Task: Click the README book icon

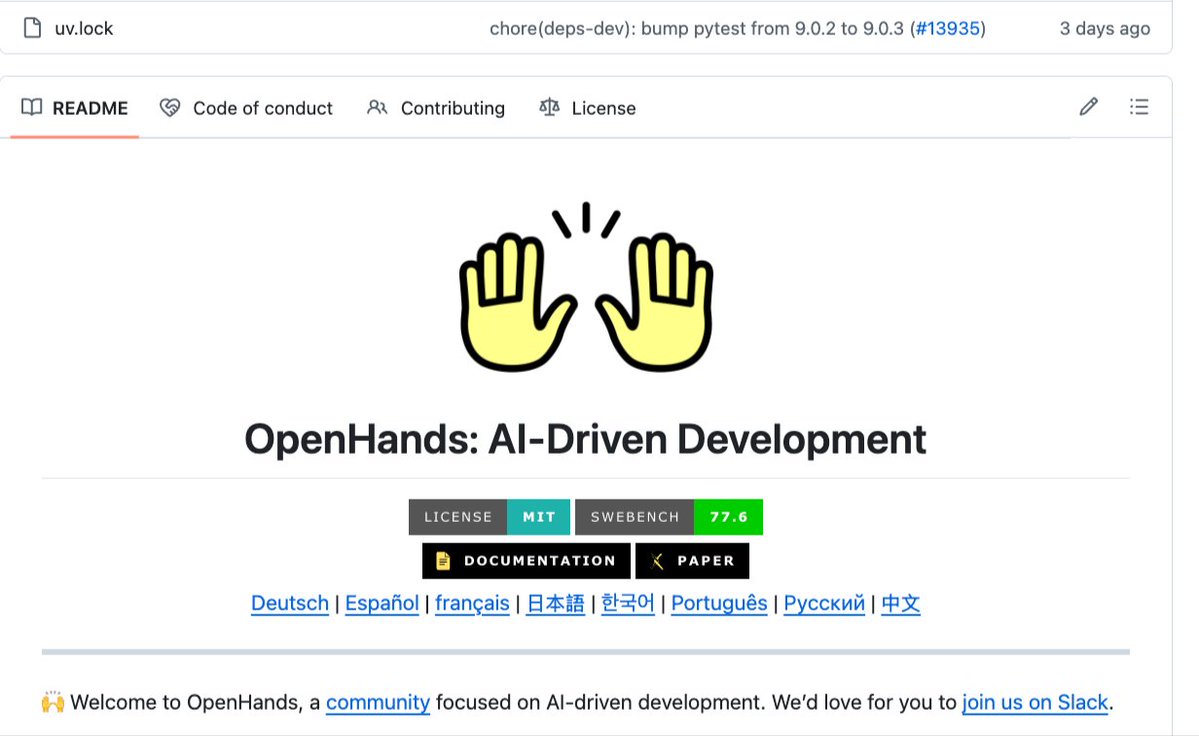Action: point(31,107)
